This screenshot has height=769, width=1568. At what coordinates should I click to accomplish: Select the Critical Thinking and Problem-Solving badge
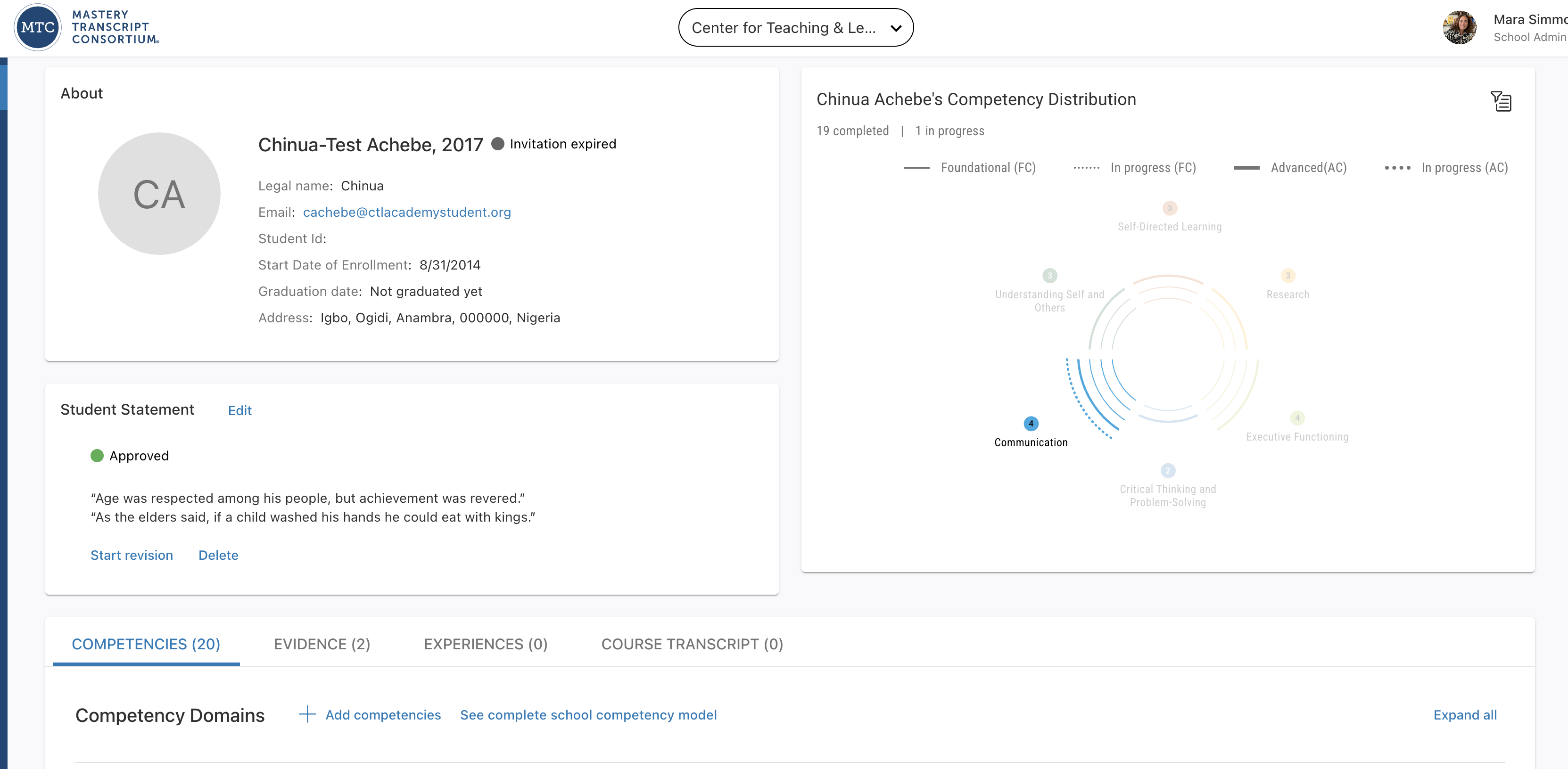pyautogui.click(x=1167, y=470)
